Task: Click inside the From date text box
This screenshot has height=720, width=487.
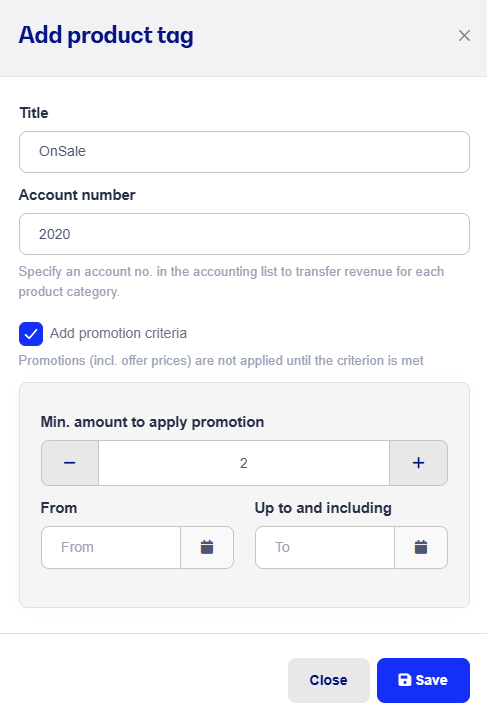Action: point(111,547)
